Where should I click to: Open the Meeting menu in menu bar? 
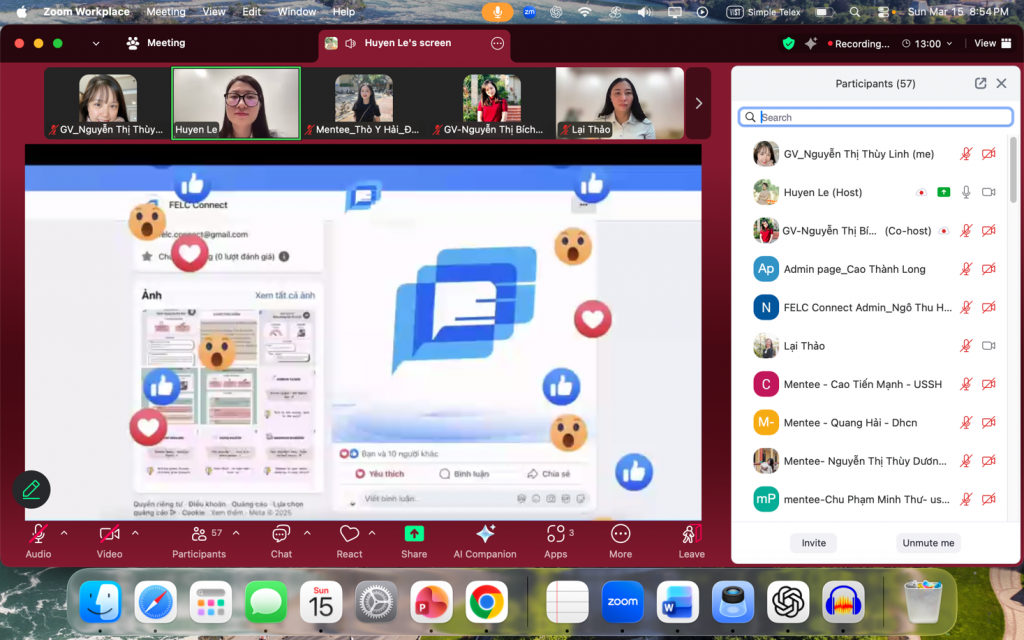[x=166, y=12]
